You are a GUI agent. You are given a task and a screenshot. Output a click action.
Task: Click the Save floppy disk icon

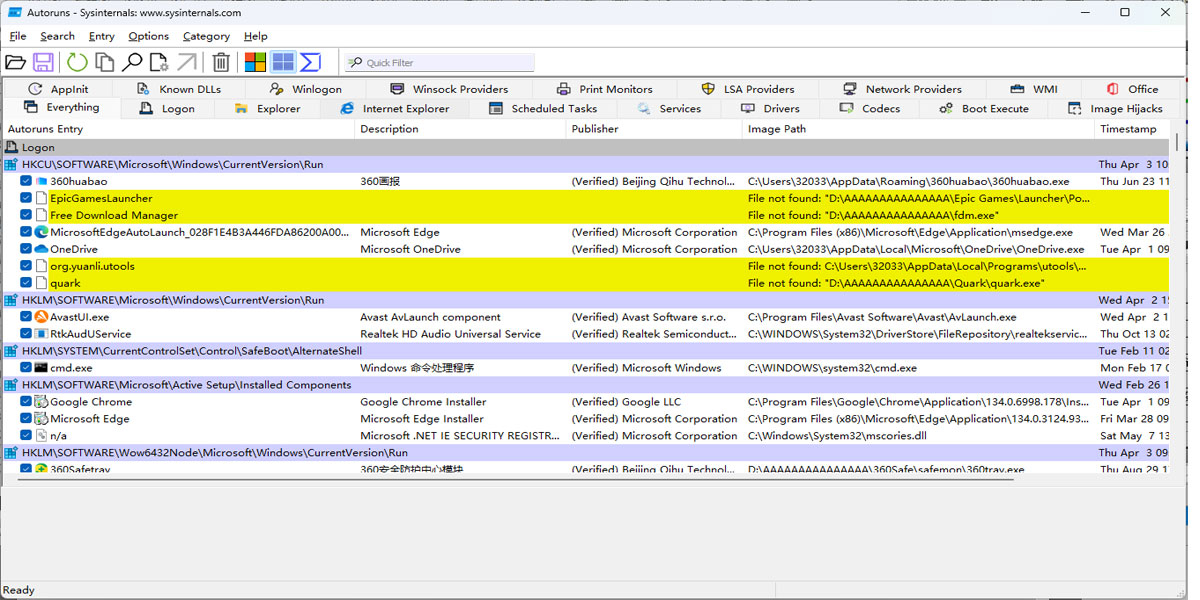point(43,62)
